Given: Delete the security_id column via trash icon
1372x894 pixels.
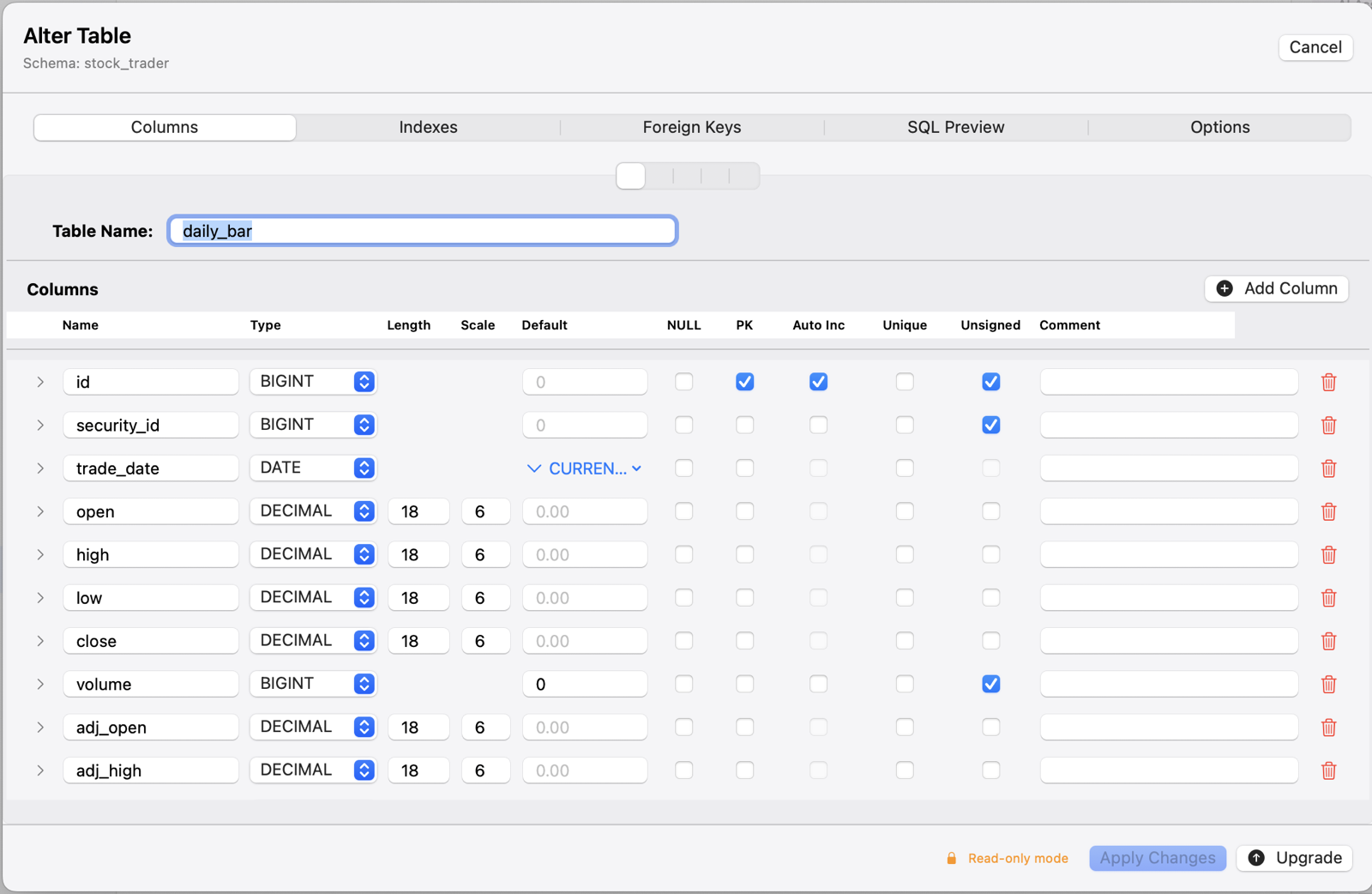Looking at the screenshot, I should click(x=1328, y=425).
